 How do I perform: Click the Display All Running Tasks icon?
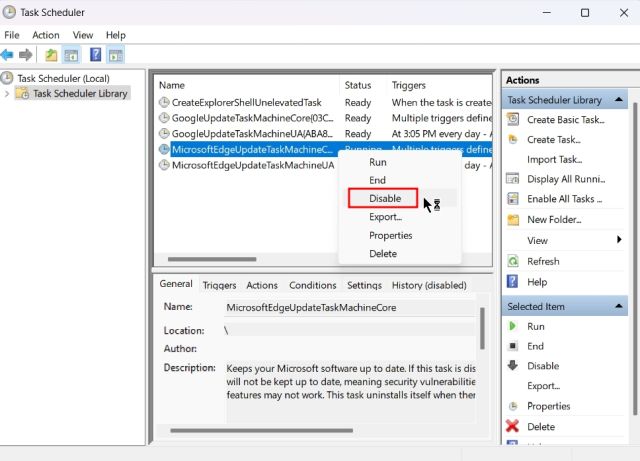click(513, 179)
